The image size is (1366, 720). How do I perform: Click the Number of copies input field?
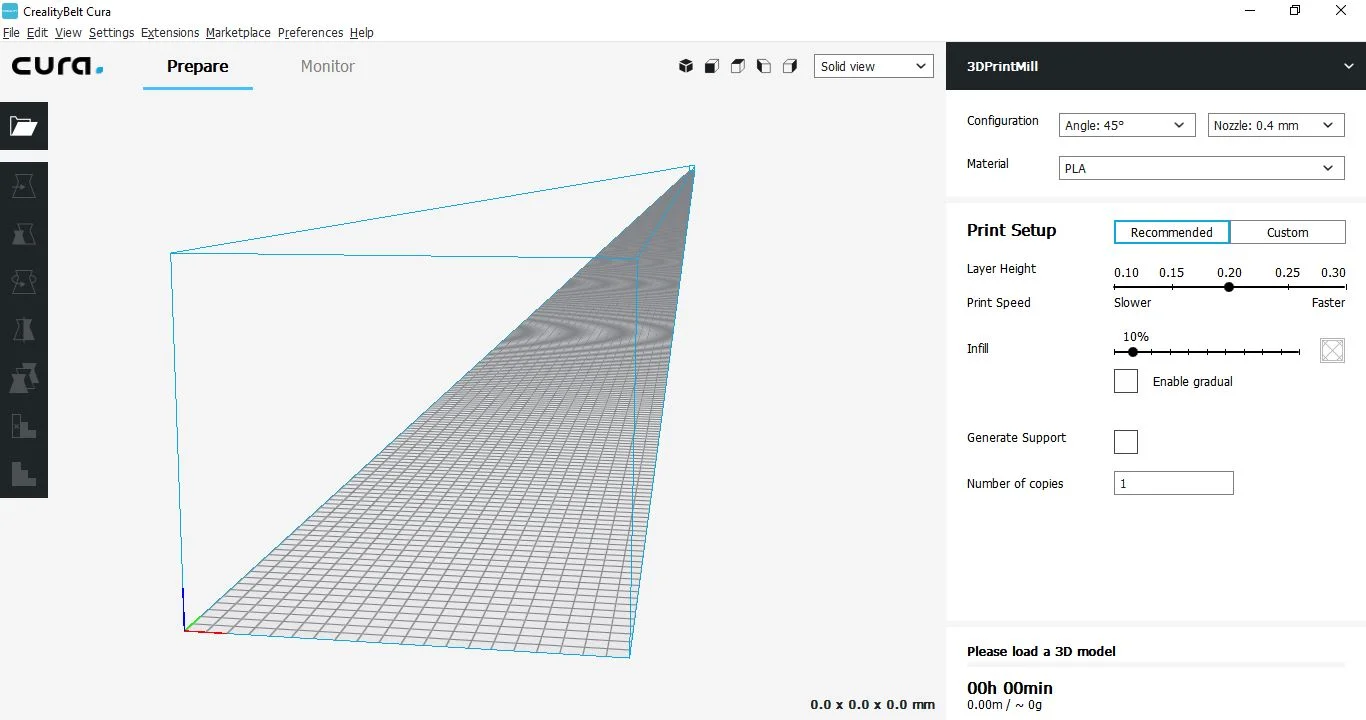click(x=1174, y=483)
